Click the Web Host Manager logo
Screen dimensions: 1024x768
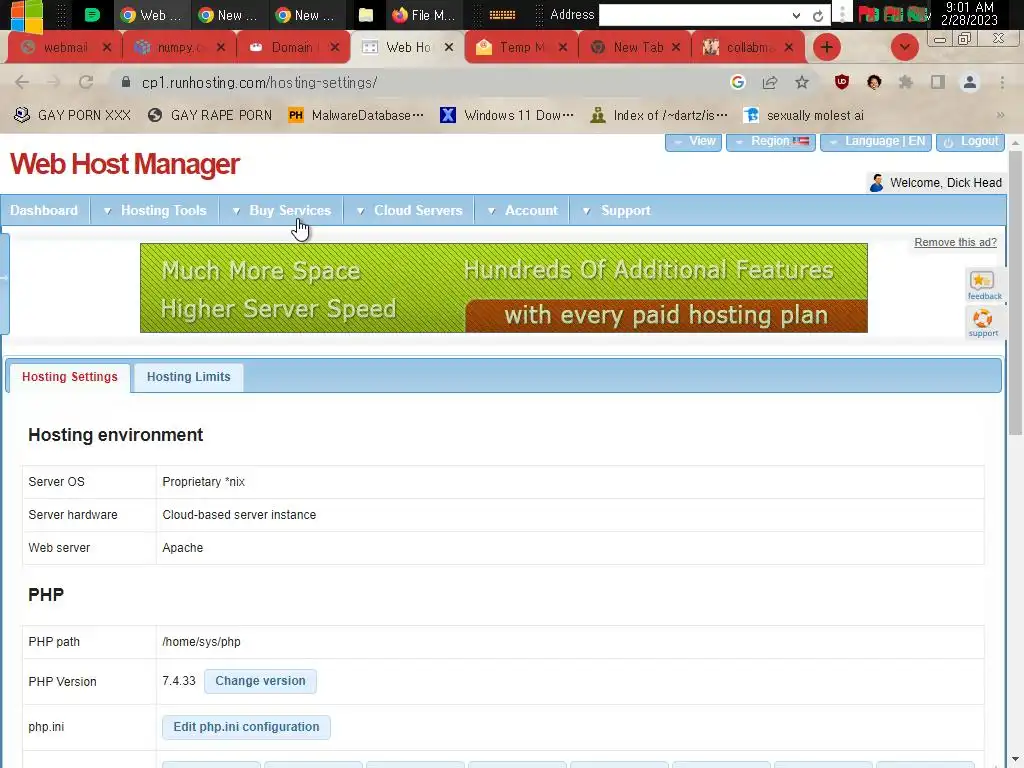pyautogui.click(x=125, y=164)
